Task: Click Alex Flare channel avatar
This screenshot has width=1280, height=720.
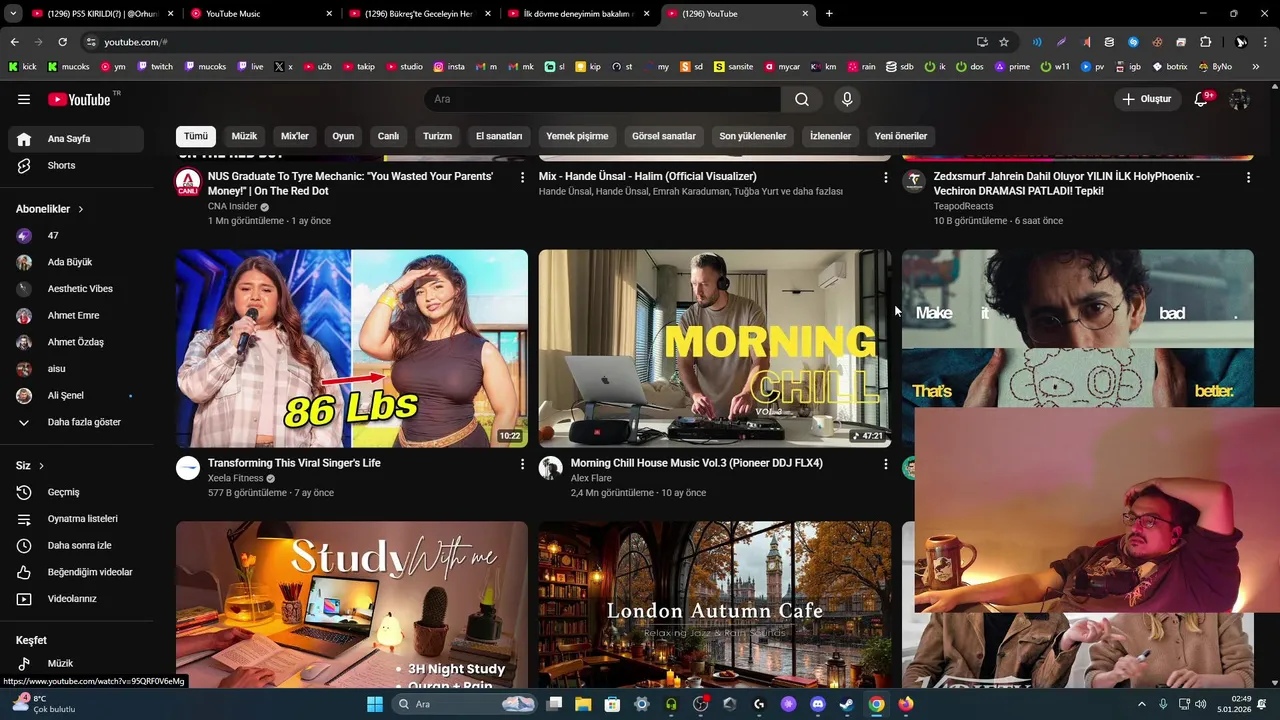Action: click(551, 468)
